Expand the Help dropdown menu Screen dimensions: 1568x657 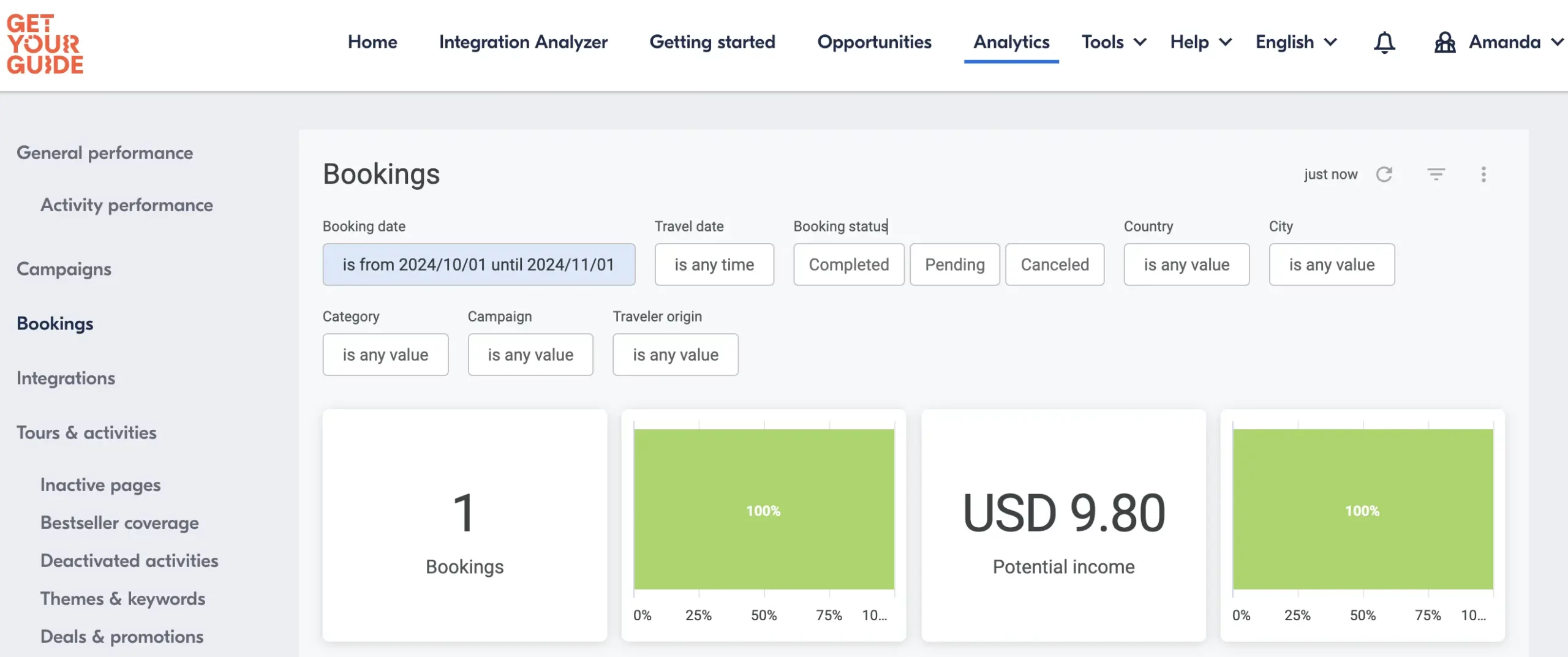point(1201,42)
